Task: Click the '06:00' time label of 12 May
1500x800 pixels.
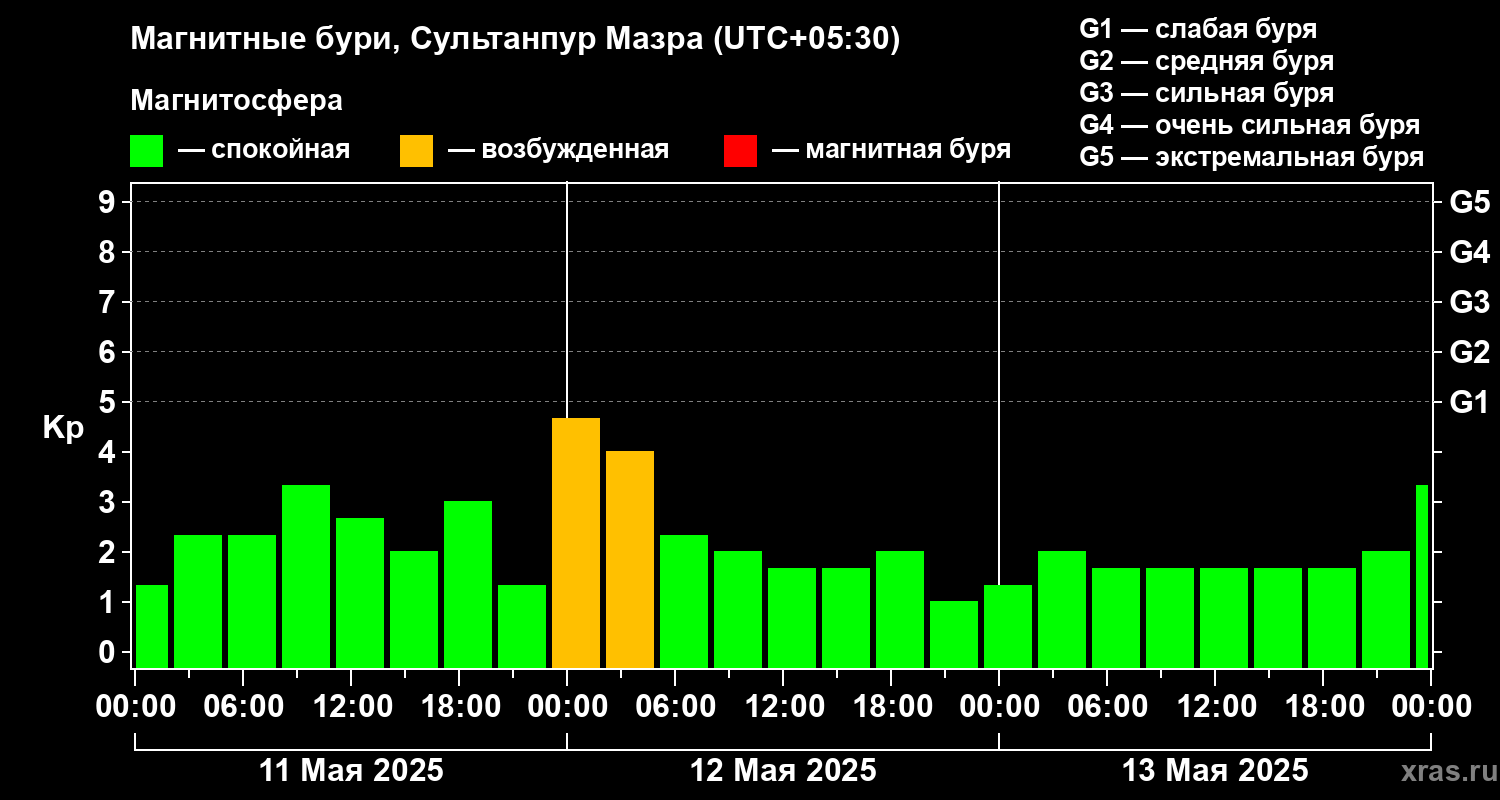Action: coord(677,707)
